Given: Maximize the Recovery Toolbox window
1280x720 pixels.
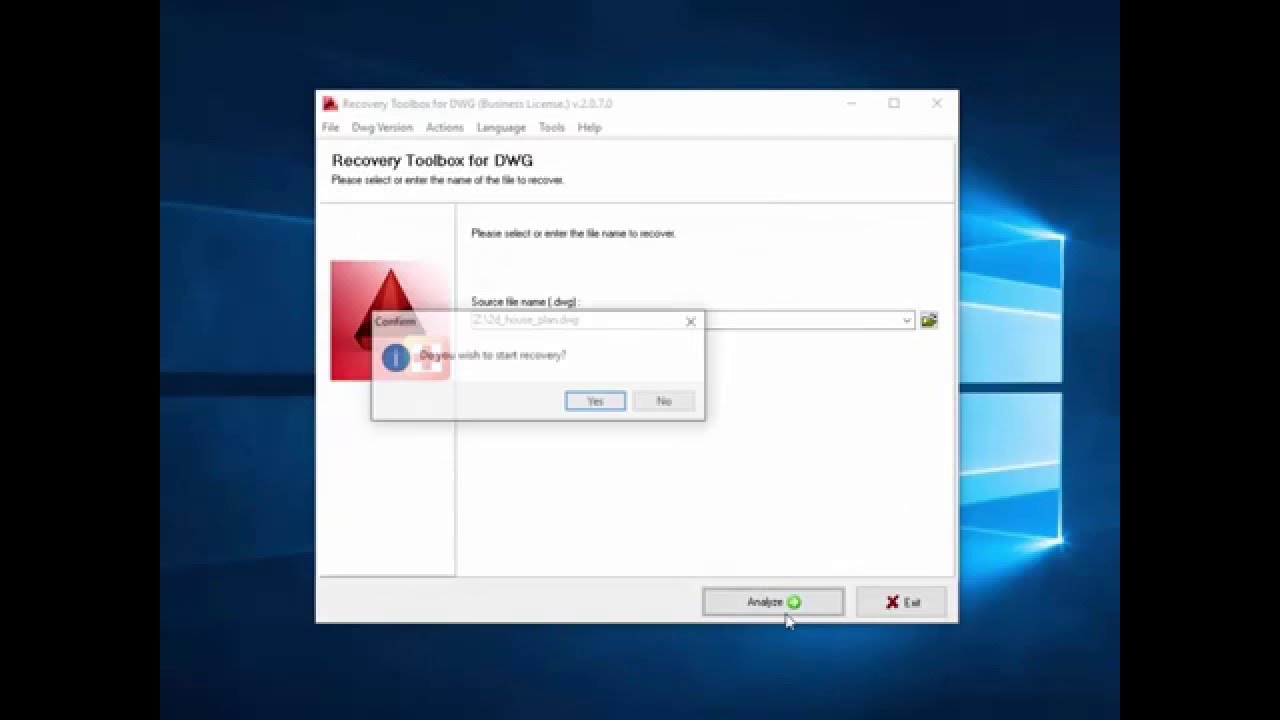Looking at the screenshot, I should 894,103.
